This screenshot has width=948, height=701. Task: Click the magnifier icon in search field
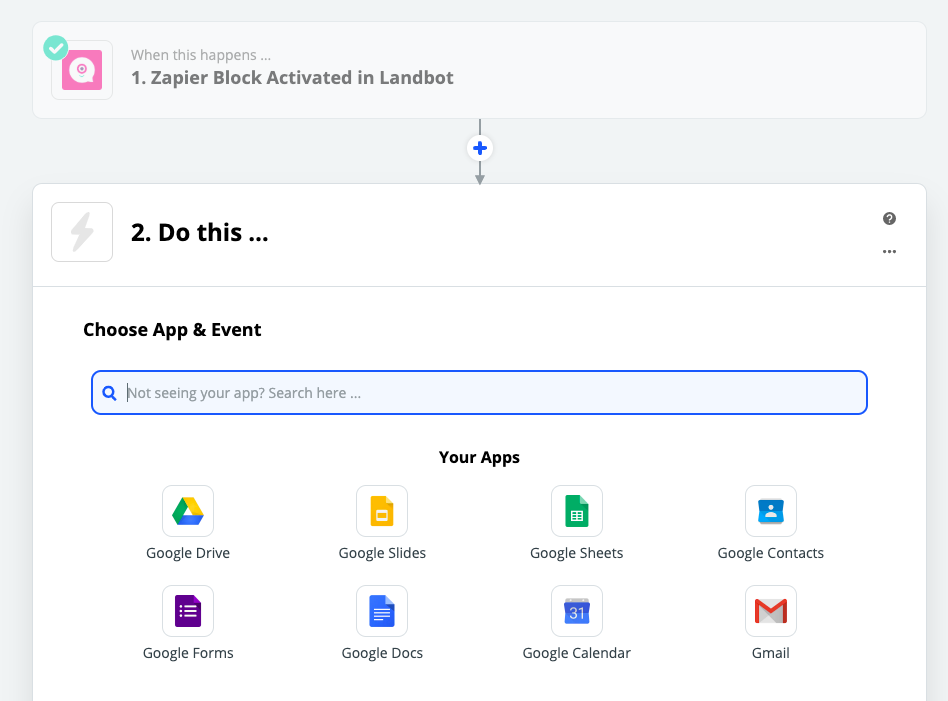point(109,393)
